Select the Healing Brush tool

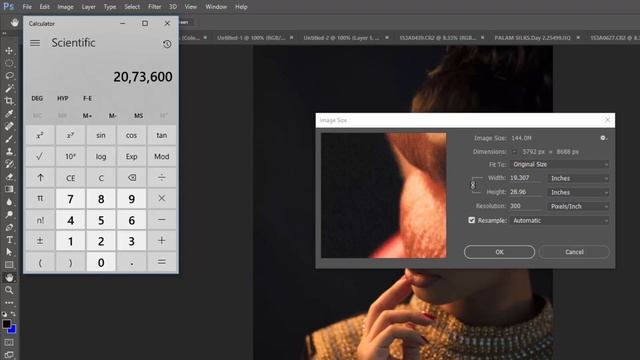click(x=9, y=126)
